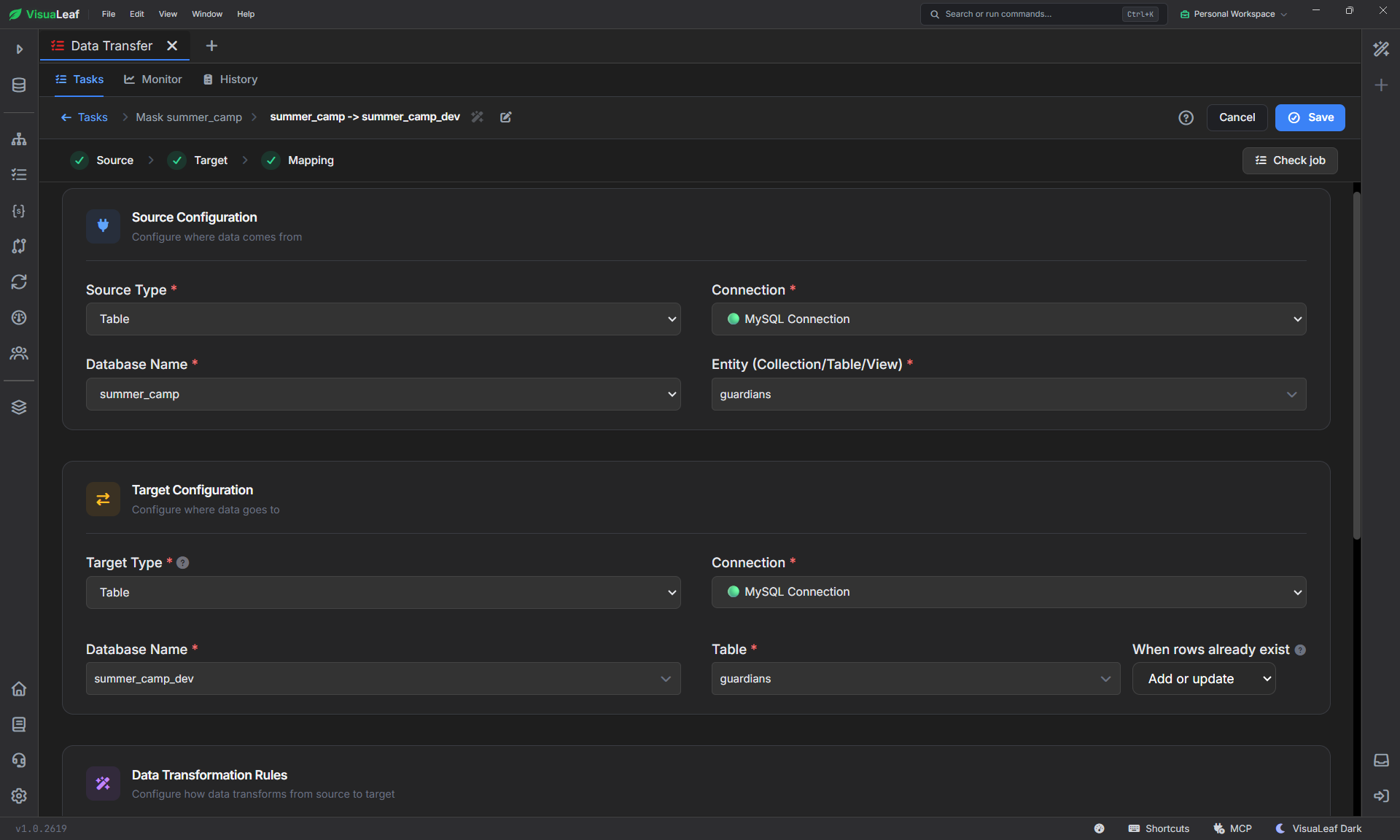This screenshot has height=840, width=1400.
Task: Click the magic wand icon beside task name
Action: pos(478,117)
